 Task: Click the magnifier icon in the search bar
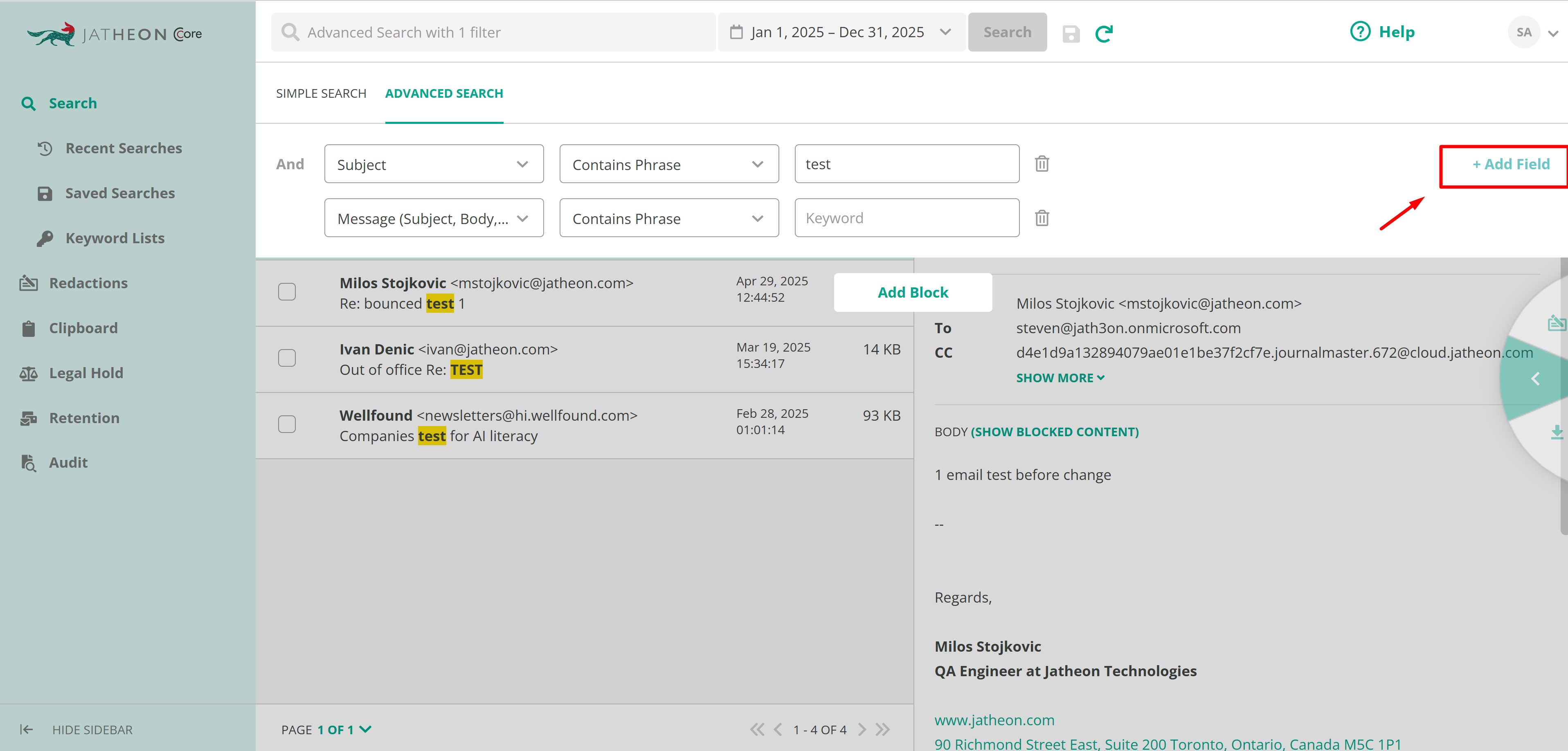290,32
